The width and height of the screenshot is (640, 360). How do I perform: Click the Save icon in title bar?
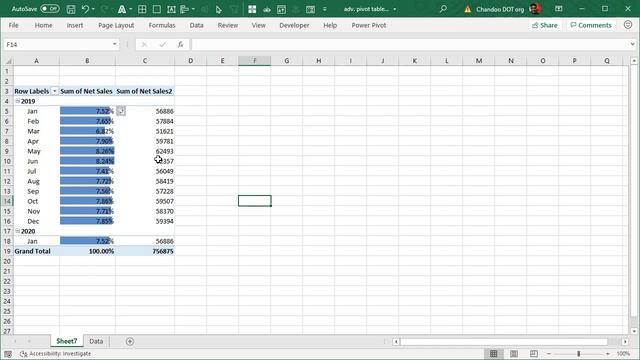[71, 9]
